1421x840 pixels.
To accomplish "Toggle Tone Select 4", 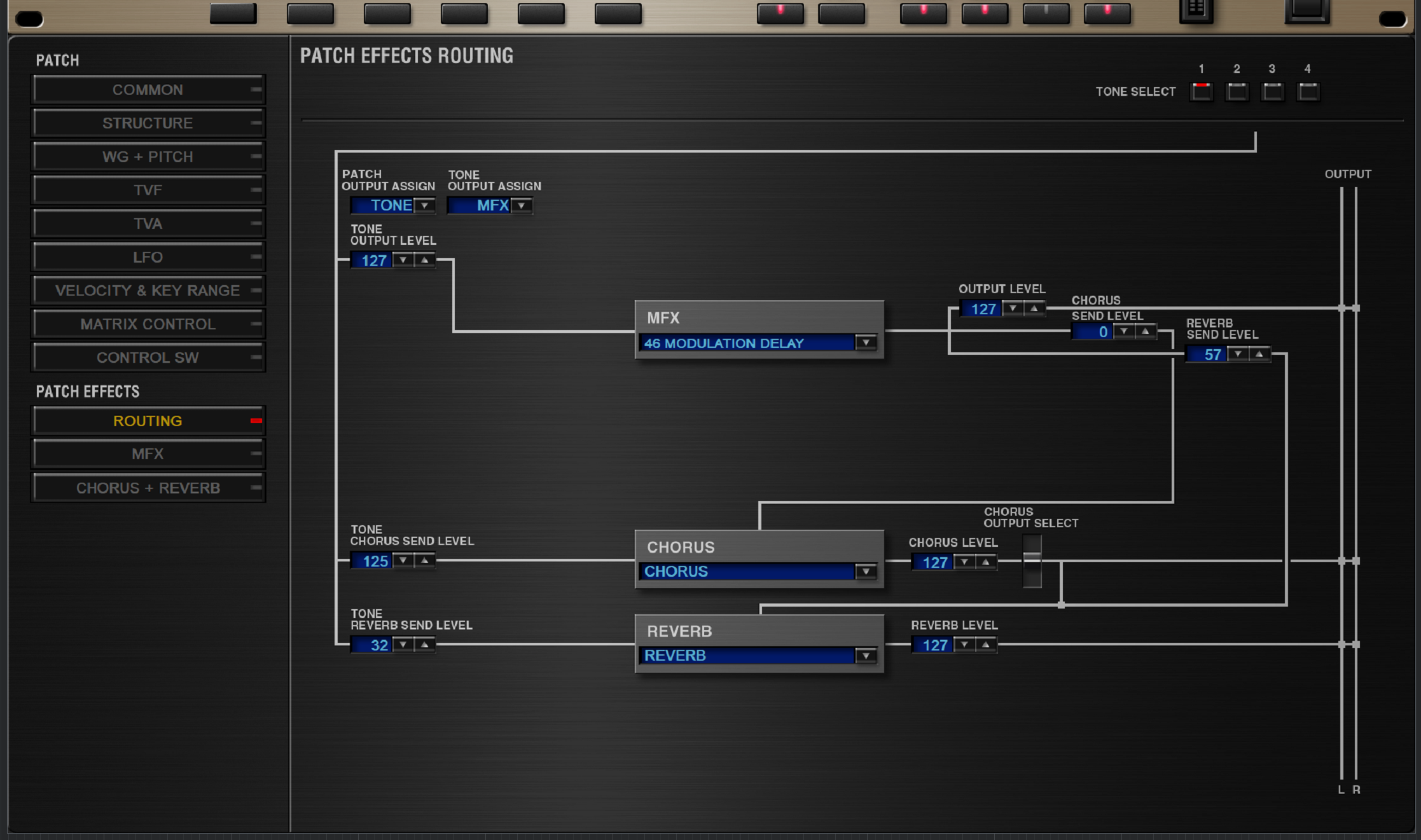I will pyautogui.click(x=1308, y=92).
